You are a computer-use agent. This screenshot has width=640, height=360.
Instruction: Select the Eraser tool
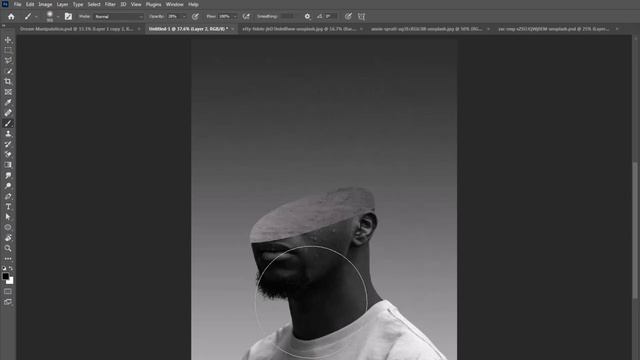pyautogui.click(x=8, y=154)
